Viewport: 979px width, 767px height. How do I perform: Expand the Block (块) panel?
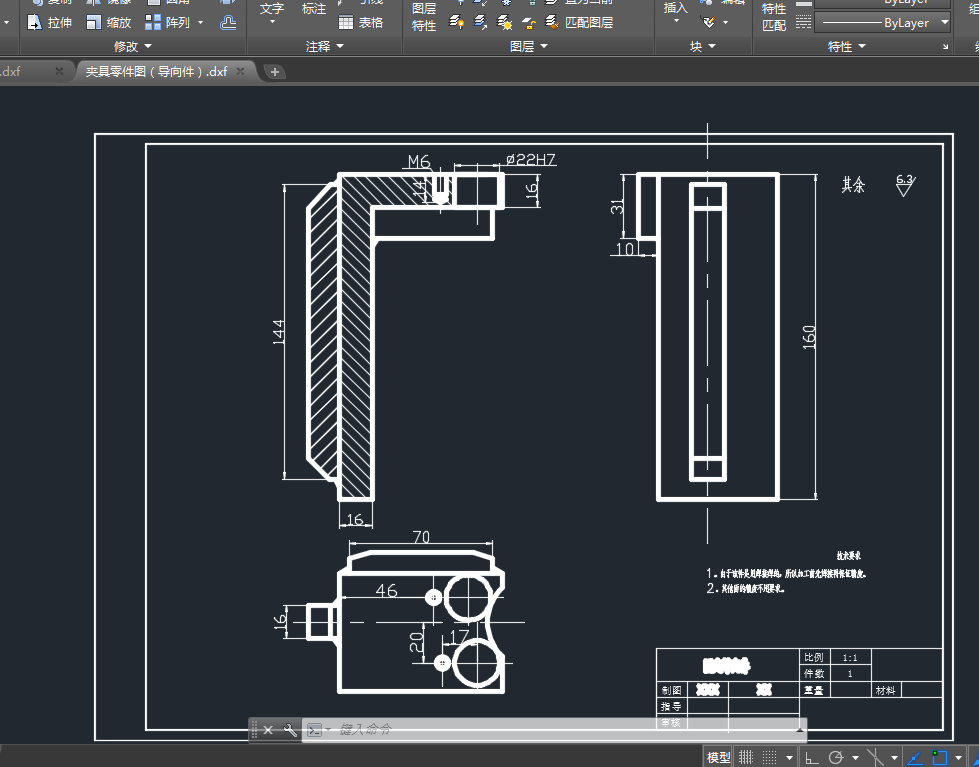[702, 46]
